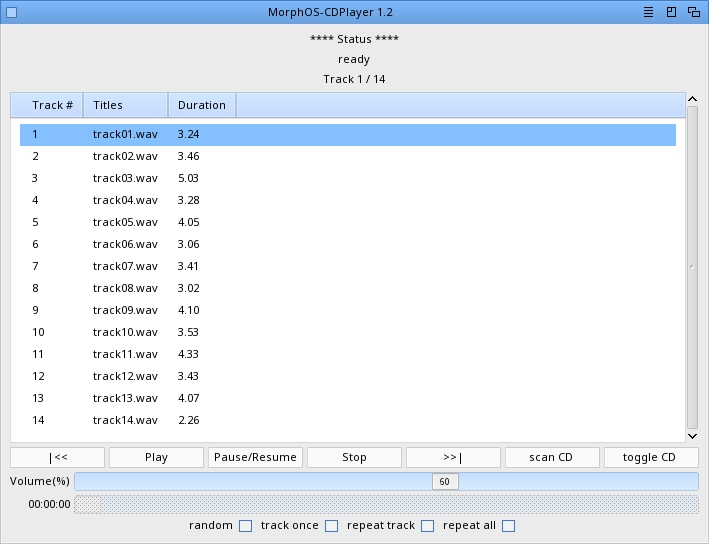709x544 pixels.
Task: Click the track list scroll down arrow
Action: point(692,436)
